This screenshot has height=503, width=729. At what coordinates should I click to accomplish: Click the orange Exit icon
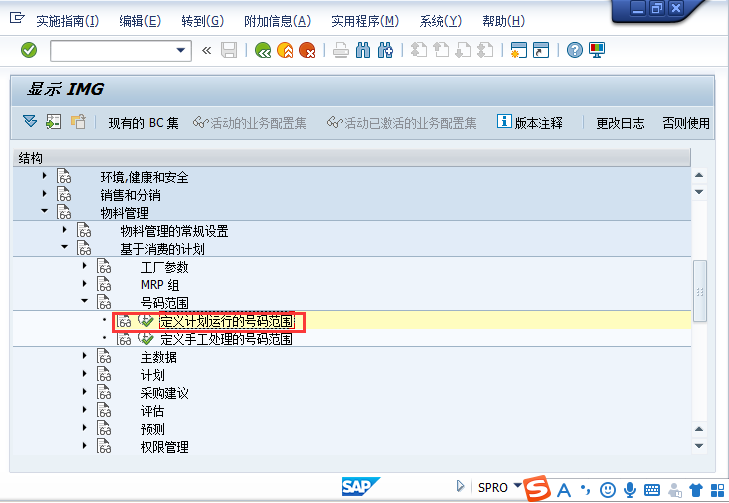285,50
